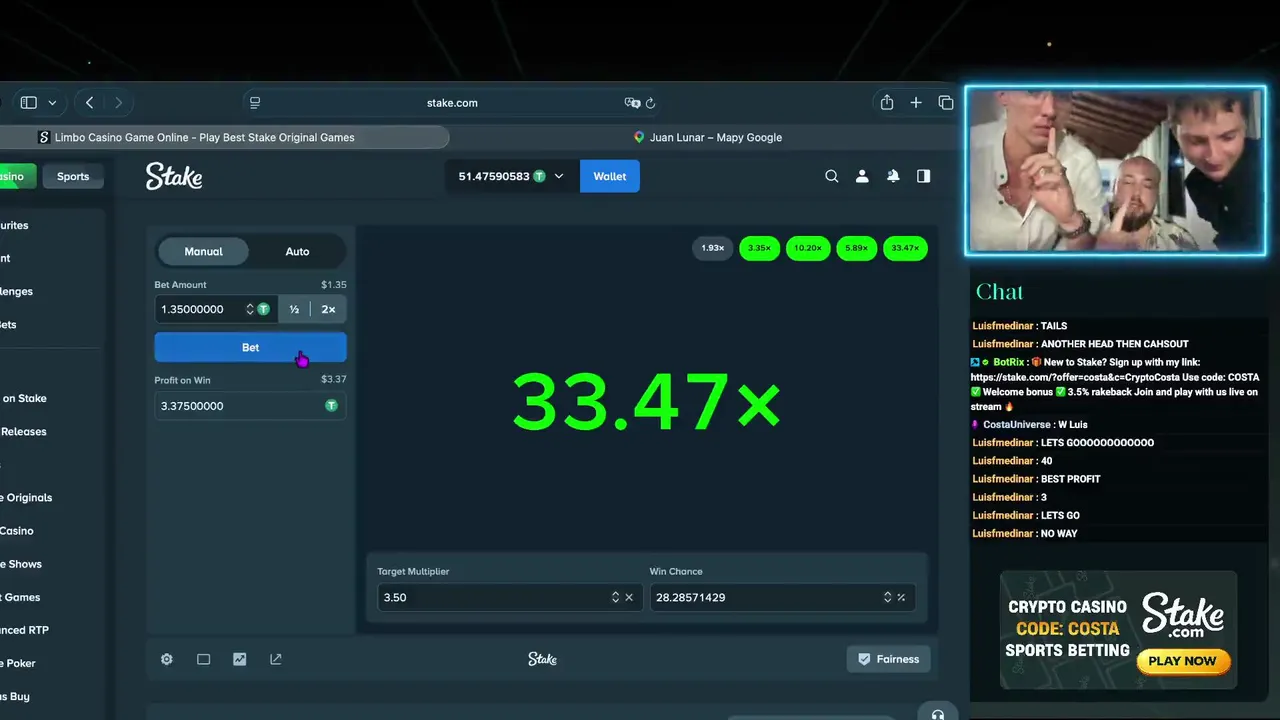1280x720 pixels.
Task: Go forward with Safari's forward arrow
Action: click(x=118, y=102)
